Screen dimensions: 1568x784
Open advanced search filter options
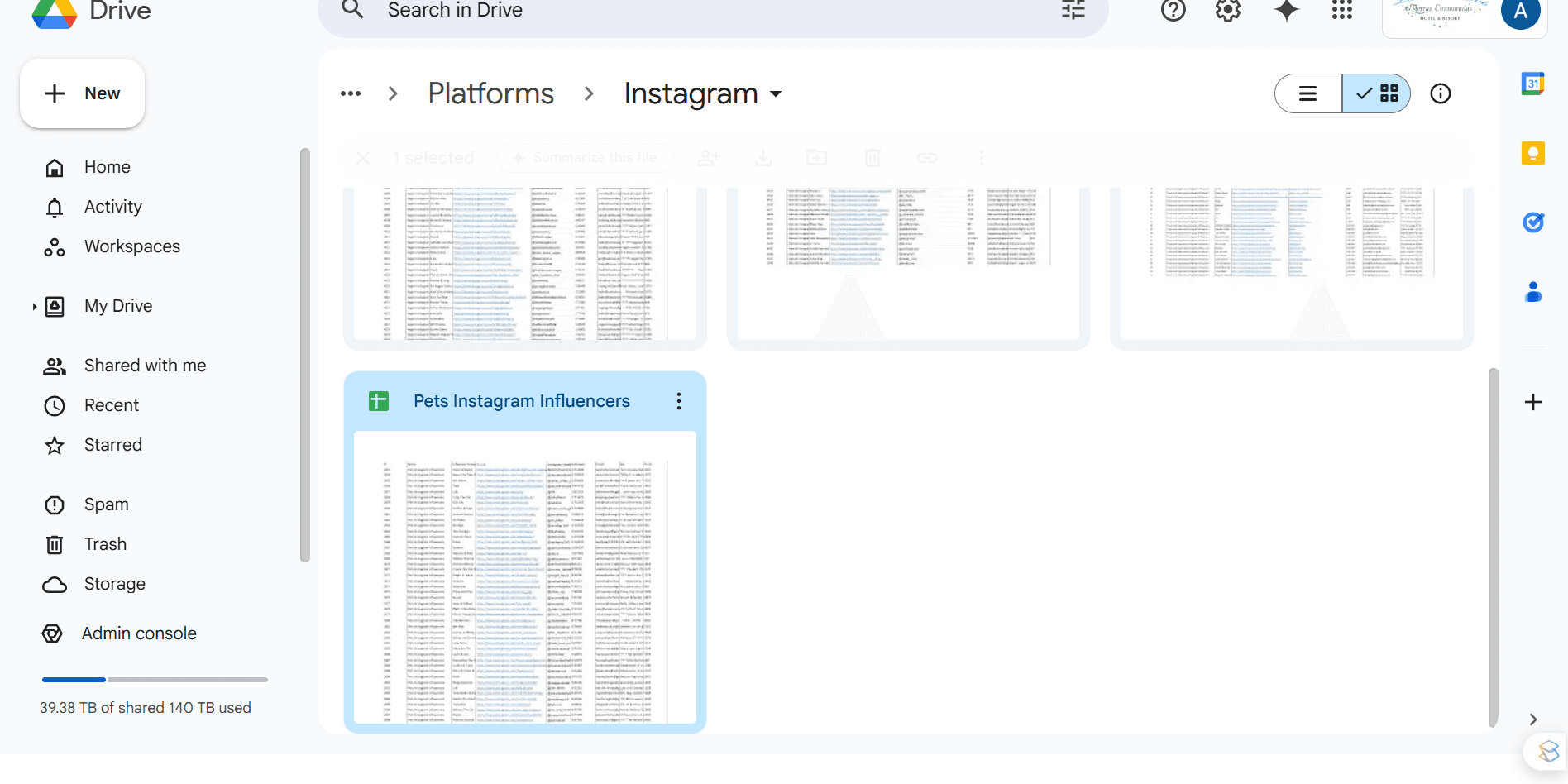[x=1073, y=10]
